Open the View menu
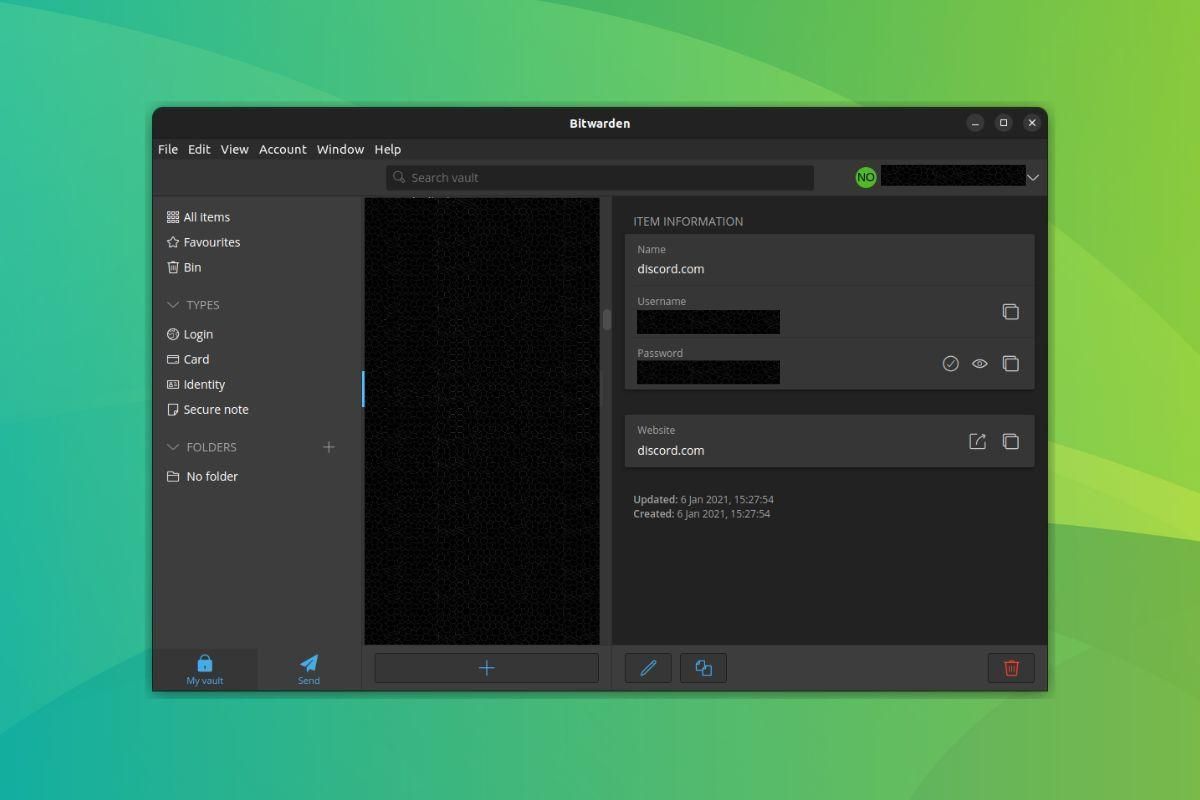Viewport: 1200px width, 800px height. (x=235, y=149)
